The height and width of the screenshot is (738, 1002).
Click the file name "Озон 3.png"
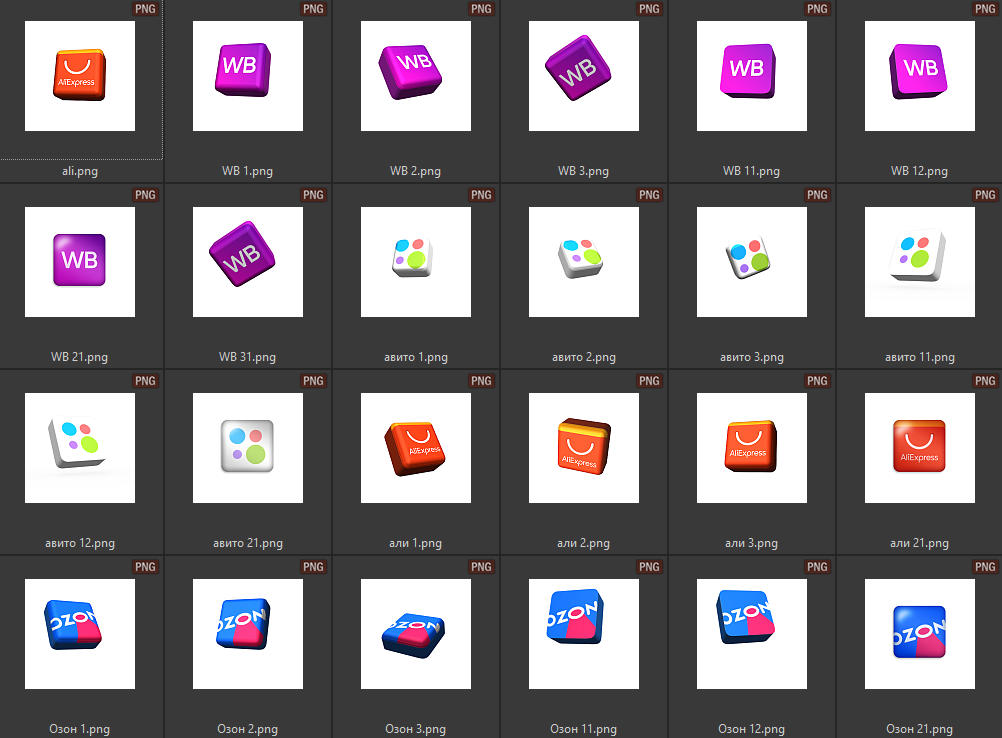(x=416, y=729)
